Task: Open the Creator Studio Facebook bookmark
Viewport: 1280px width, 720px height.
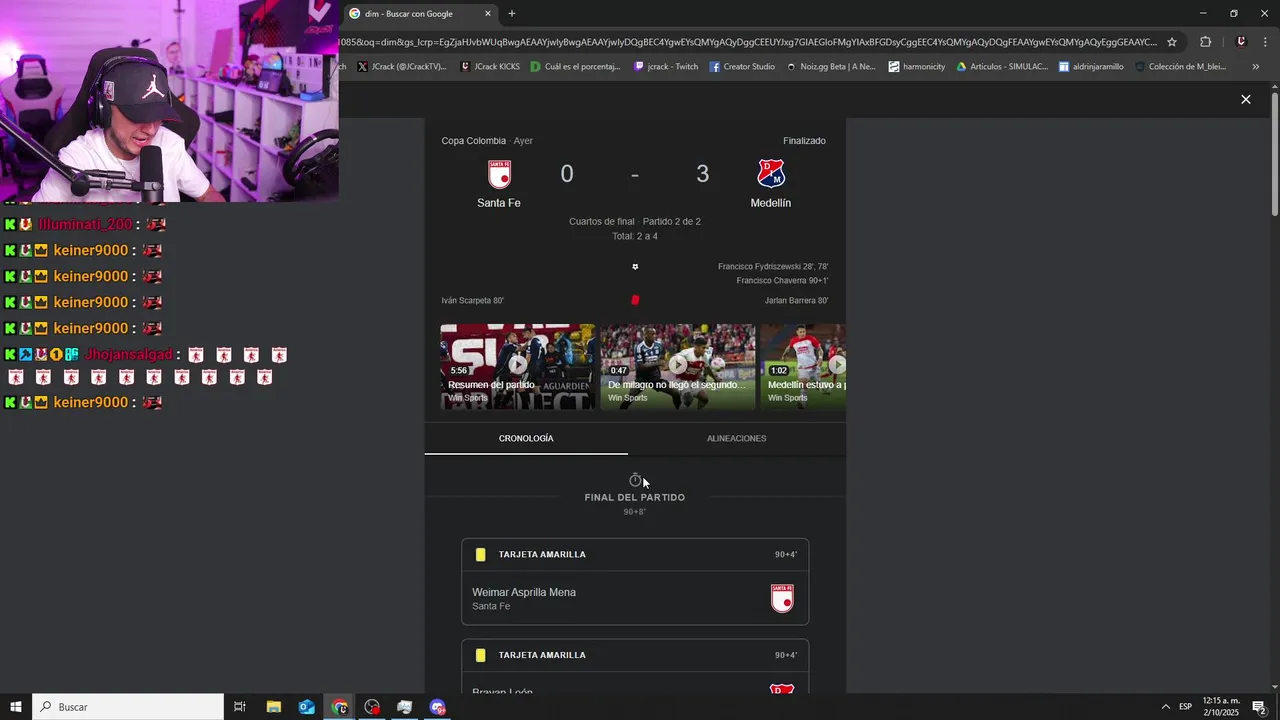Action: [x=742, y=67]
